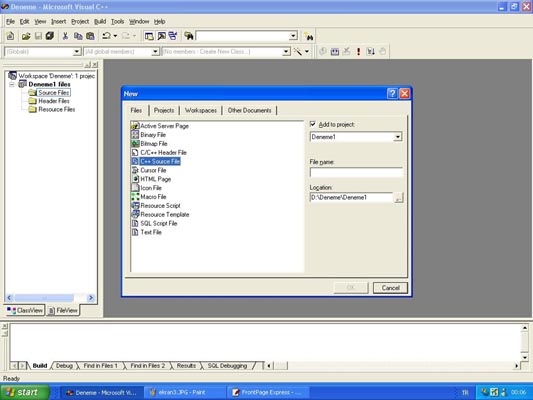Image resolution: width=533 pixels, height=400 pixels.
Task: Collapse the Deneme1 files tree node
Action: [12, 84]
